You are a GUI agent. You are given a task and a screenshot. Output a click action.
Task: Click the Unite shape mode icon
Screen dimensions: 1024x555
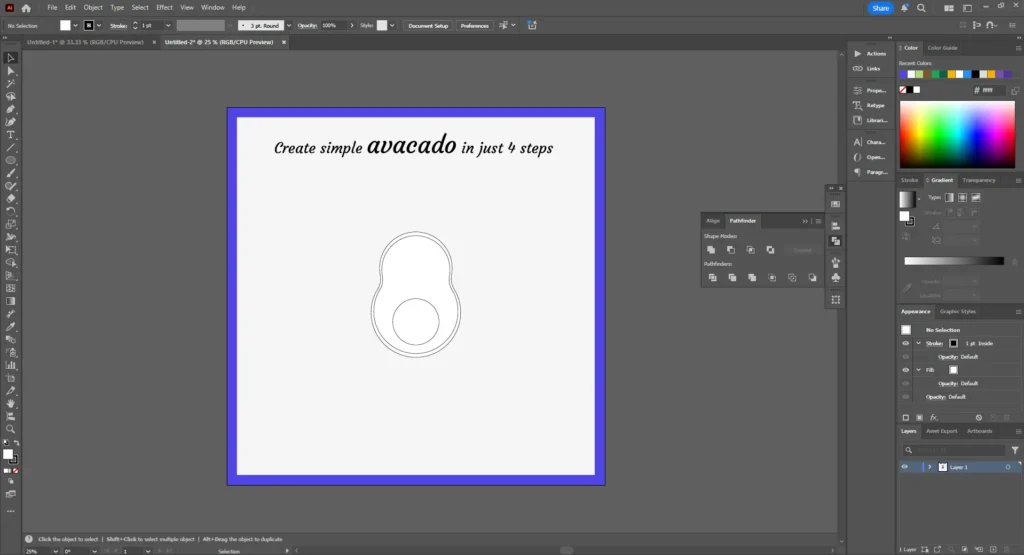point(711,250)
